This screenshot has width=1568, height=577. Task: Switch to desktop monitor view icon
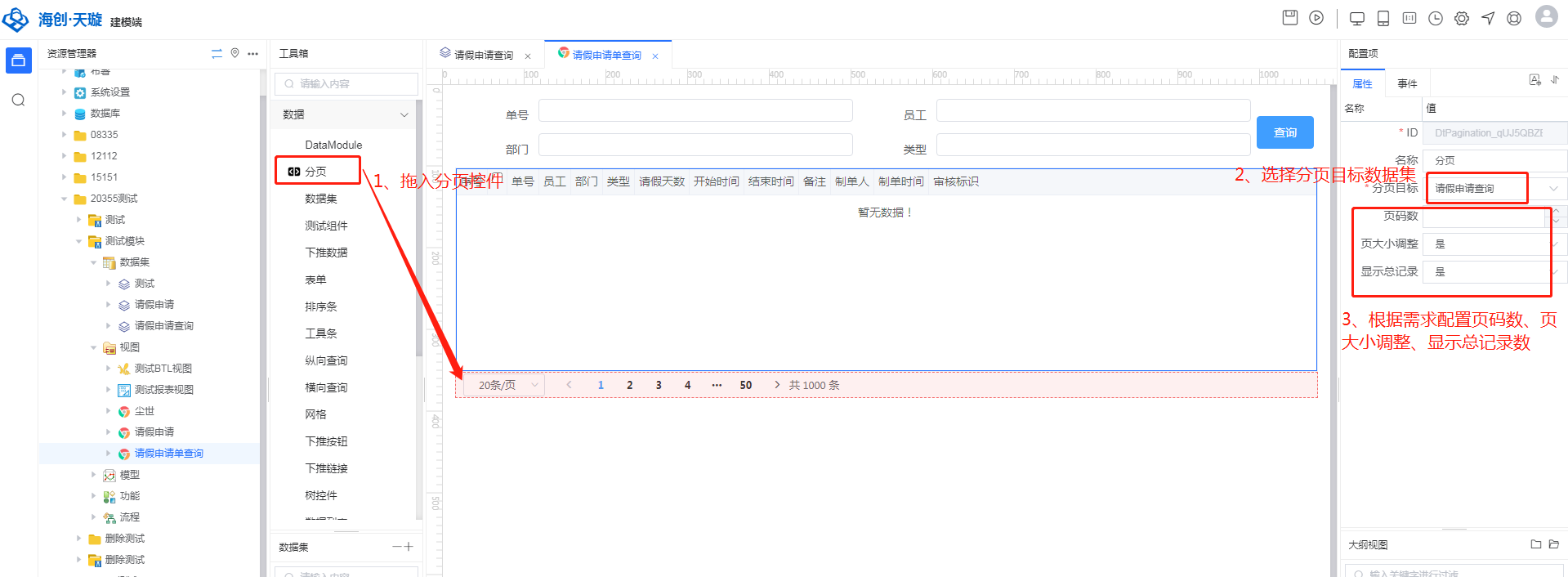[x=1356, y=19]
